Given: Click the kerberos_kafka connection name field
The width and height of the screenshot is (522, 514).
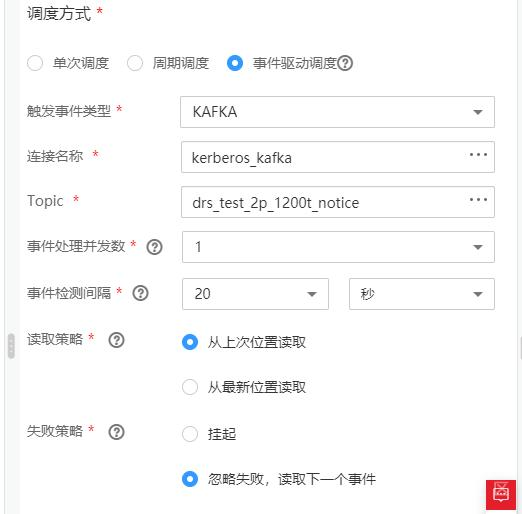Looking at the screenshot, I should pyautogui.click(x=338, y=157).
